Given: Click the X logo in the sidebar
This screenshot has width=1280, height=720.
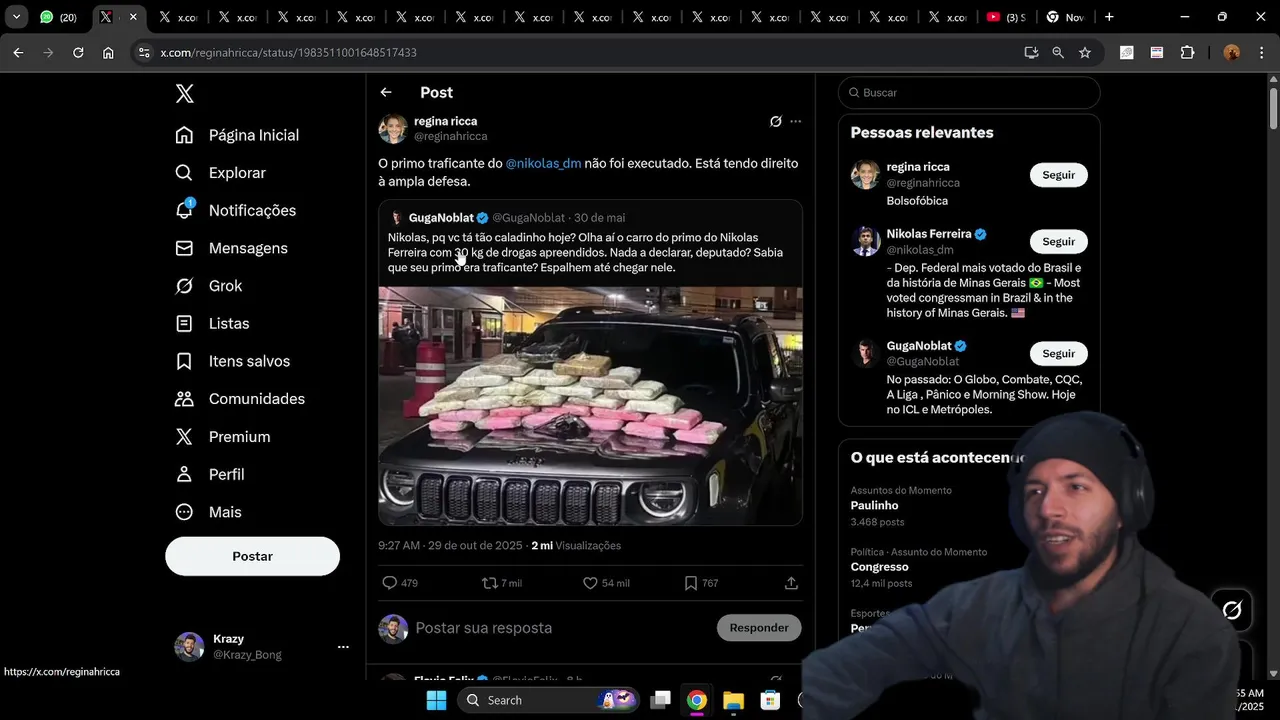Looking at the screenshot, I should pyautogui.click(x=185, y=94).
